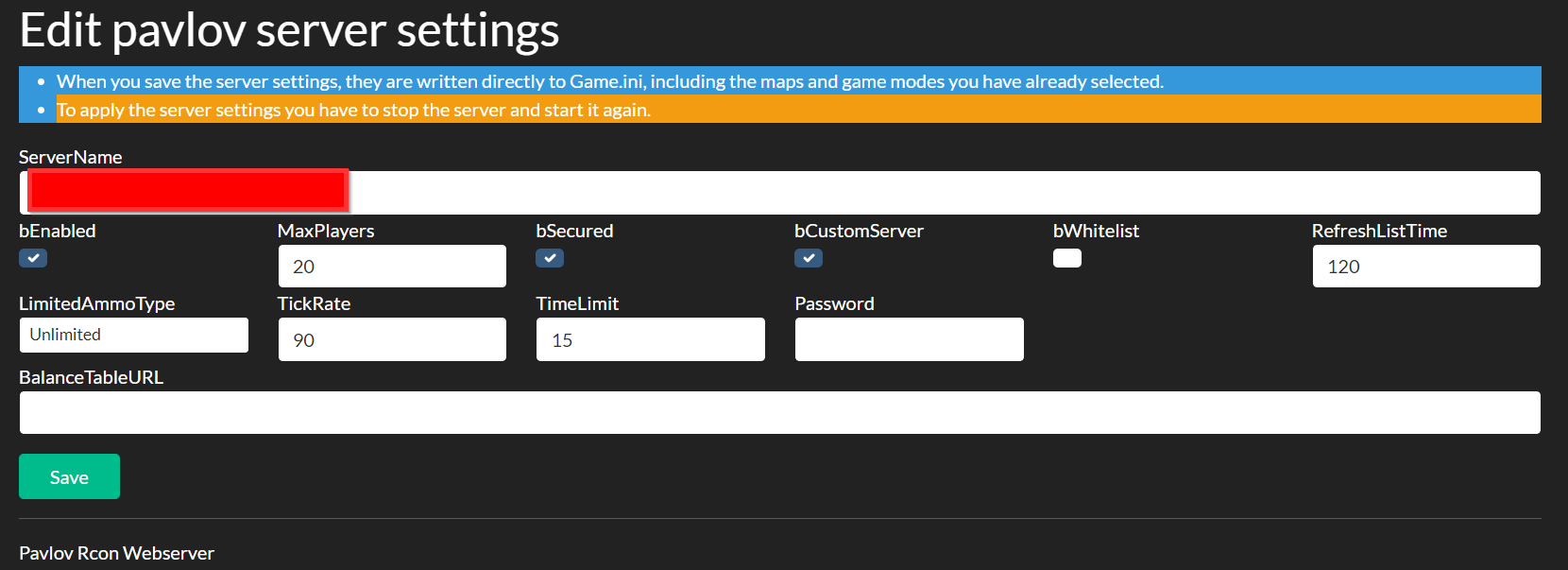Click the orange notice about restarting the server
The height and width of the screenshot is (570, 1568).
(798, 110)
